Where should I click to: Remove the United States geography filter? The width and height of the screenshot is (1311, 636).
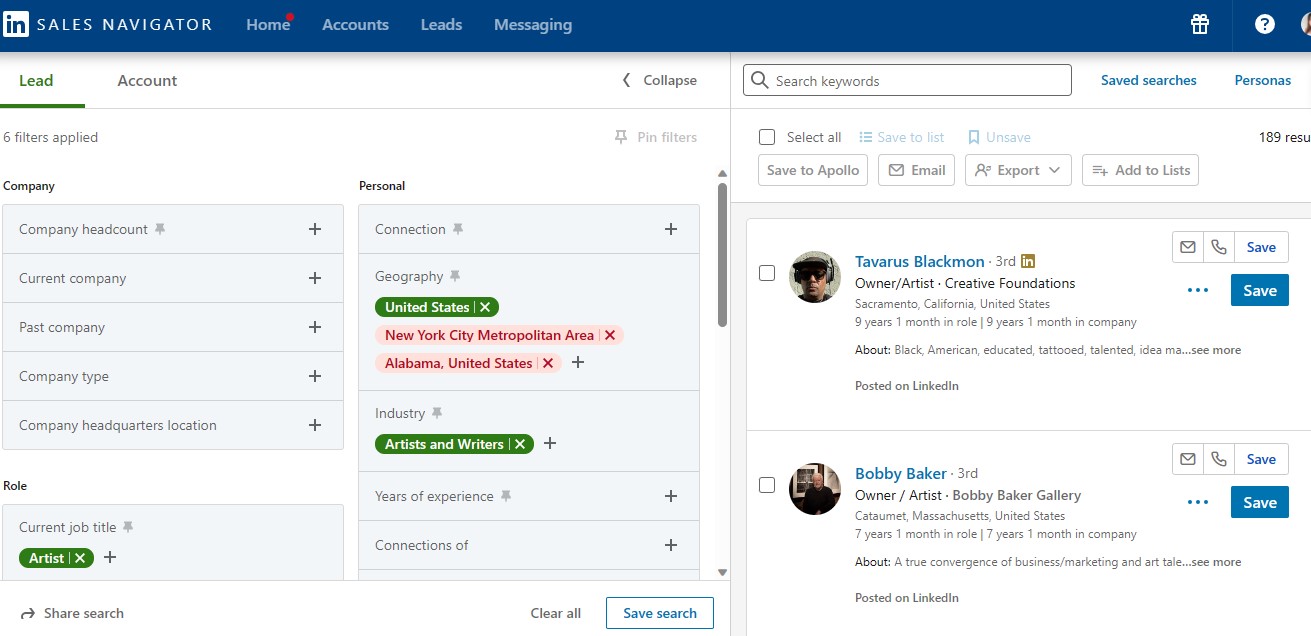[485, 307]
